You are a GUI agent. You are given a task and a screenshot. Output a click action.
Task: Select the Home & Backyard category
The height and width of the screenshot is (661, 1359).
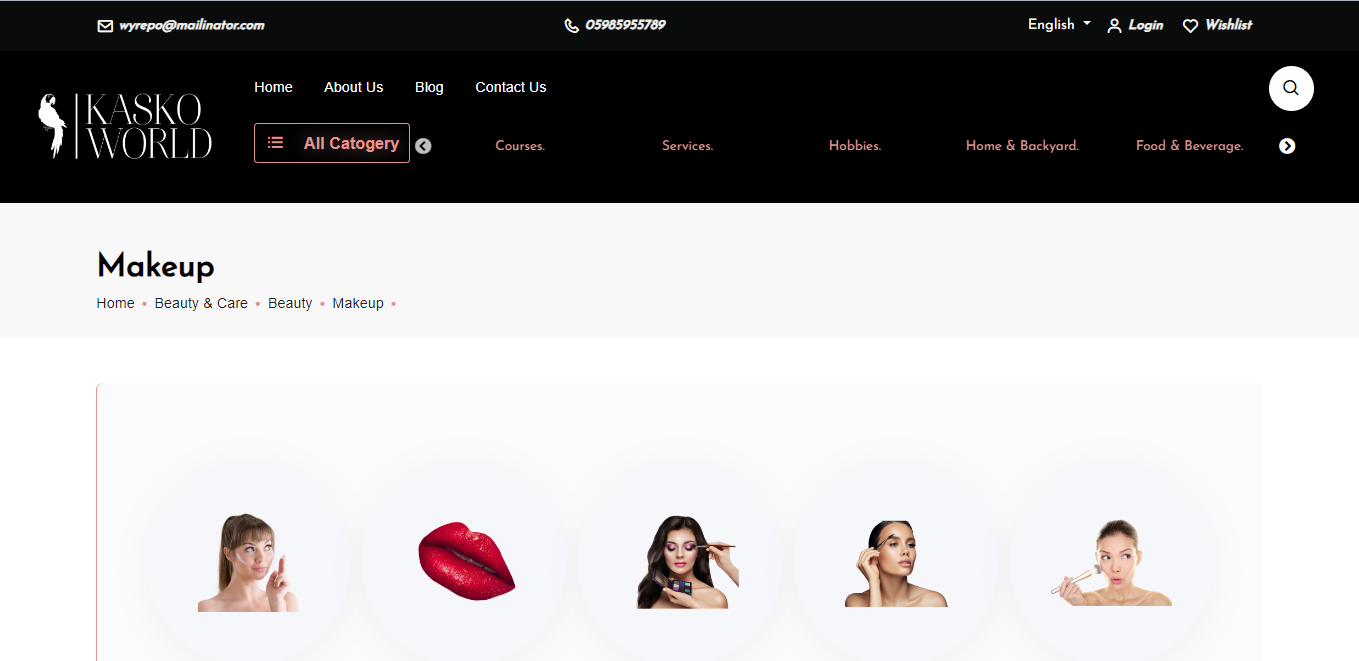1022,146
